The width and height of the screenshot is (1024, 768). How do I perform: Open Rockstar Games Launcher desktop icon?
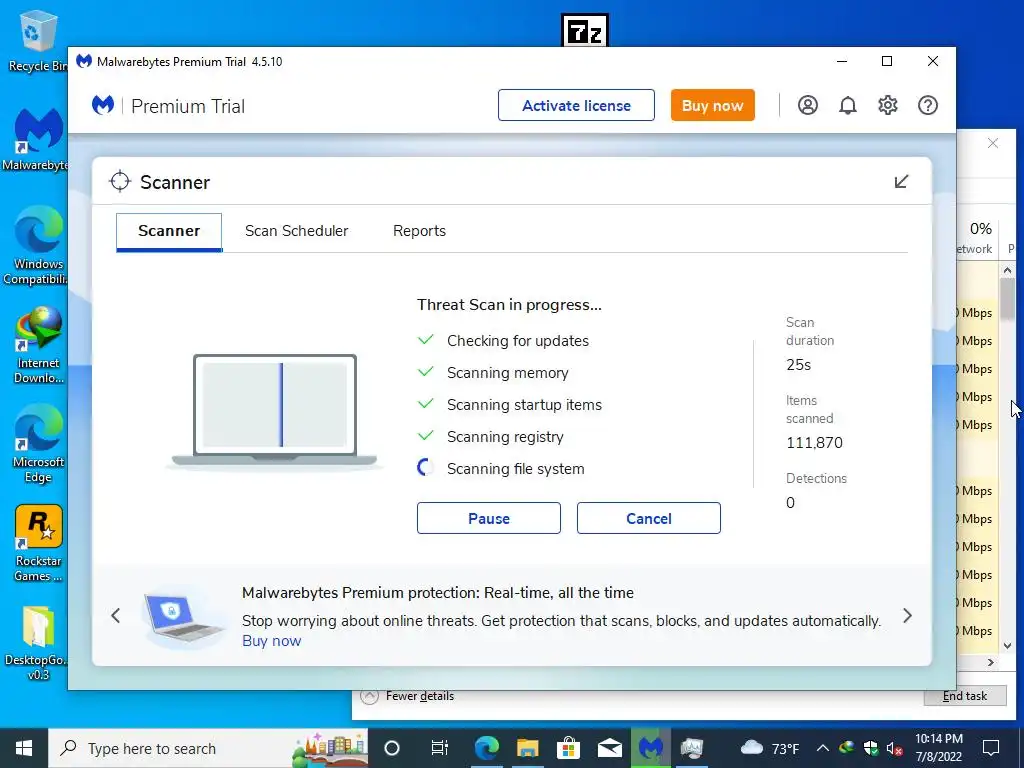pyautogui.click(x=38, y=543)
